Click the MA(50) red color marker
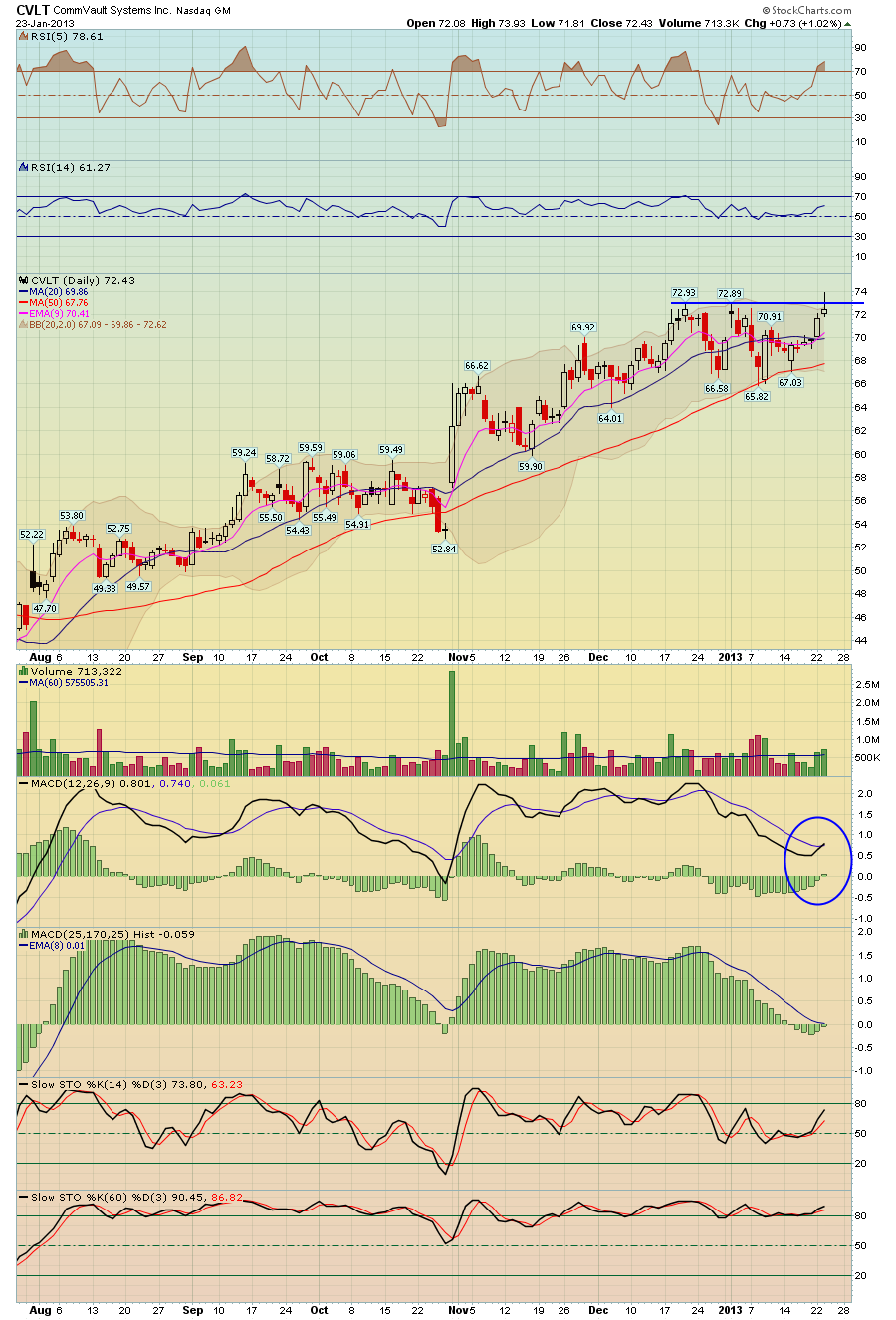896x1320 pixels. pos(24,302)
